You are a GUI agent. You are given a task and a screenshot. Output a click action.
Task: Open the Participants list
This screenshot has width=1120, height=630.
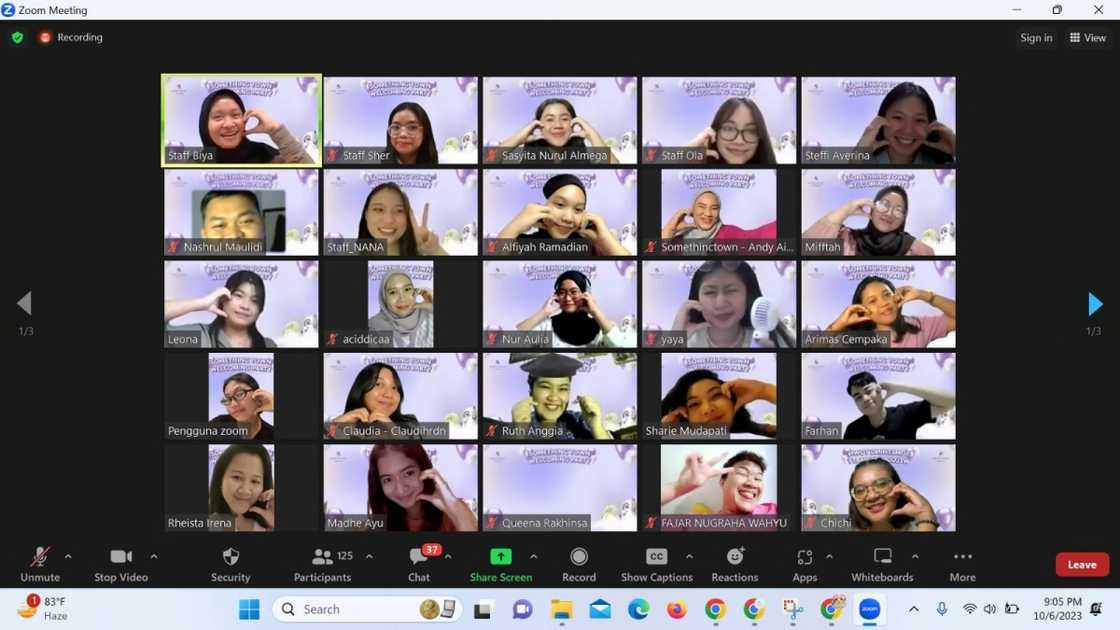[x=322, y=563]
